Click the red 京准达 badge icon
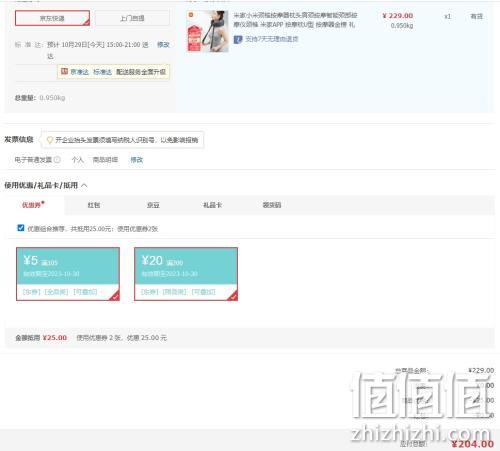Image resolution: width=500 pixels, height=451 pixels. coord(64,71)
